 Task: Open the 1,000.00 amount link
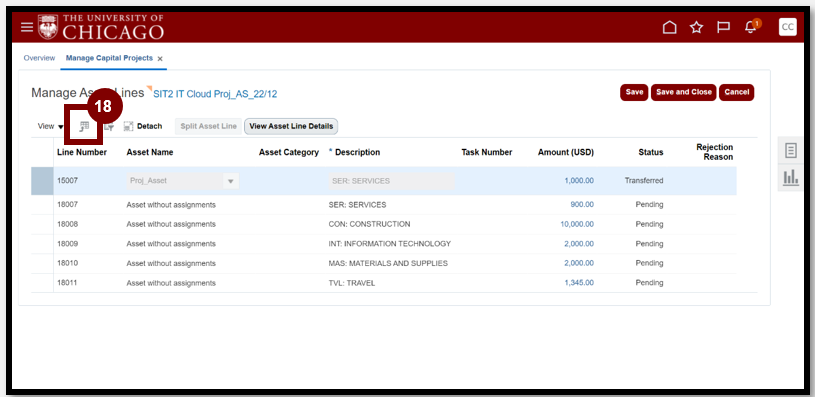pos(579,181)
